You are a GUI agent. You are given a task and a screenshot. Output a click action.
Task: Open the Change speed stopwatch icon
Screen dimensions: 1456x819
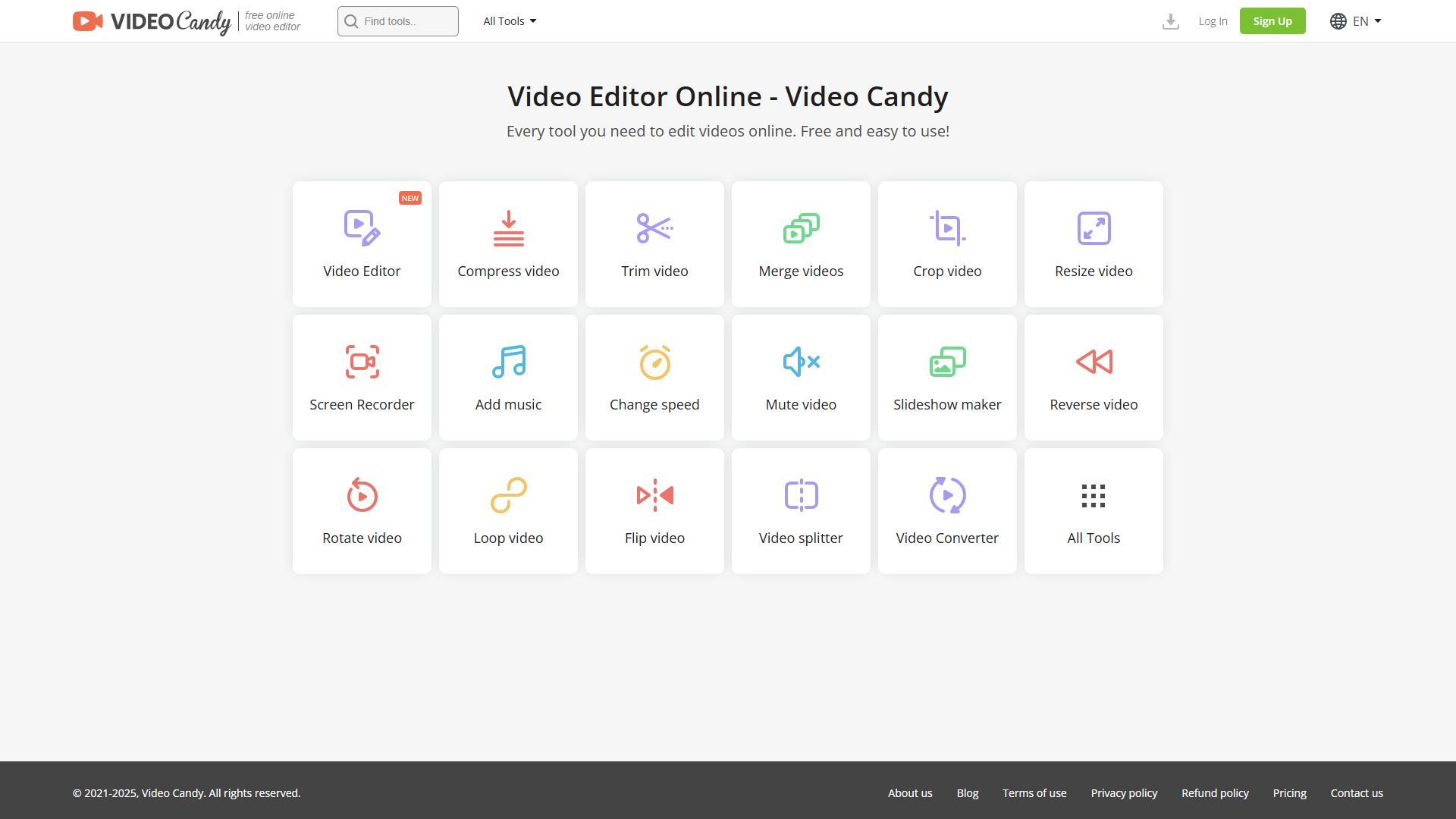(654, 362)
